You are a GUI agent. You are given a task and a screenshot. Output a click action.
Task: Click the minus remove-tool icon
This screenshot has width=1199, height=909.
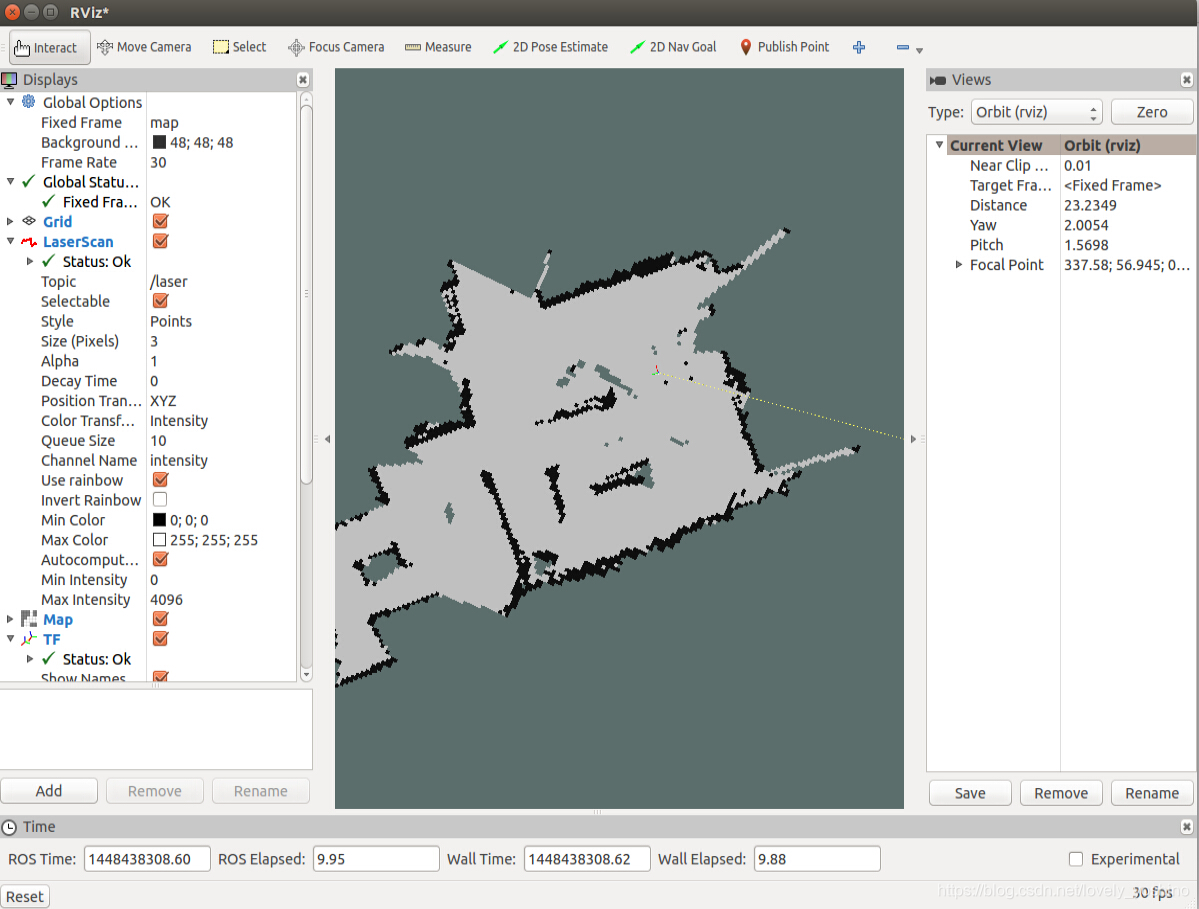[x=903, y=47]
